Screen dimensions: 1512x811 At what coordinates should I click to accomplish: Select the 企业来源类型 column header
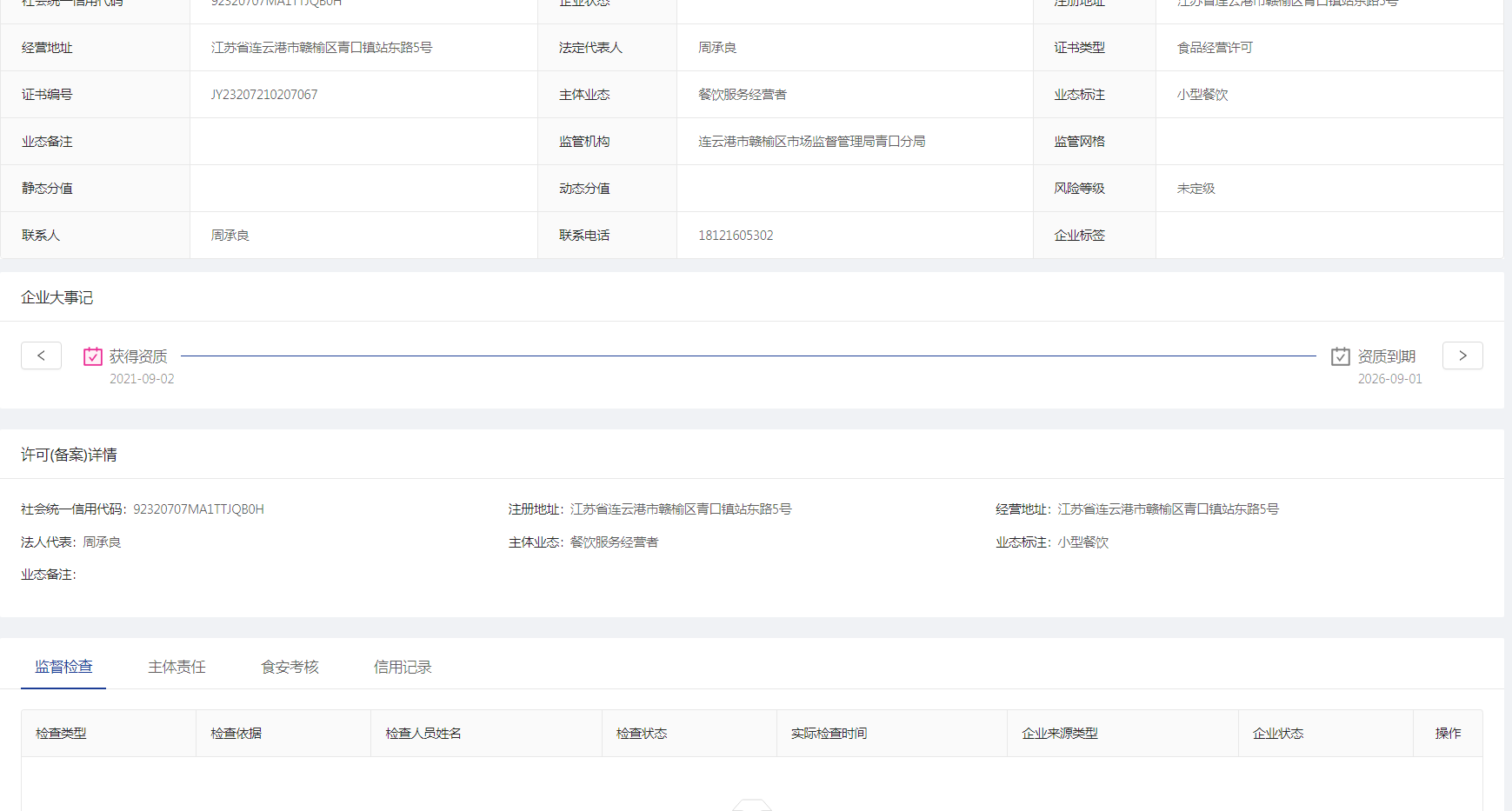[x=1060, y=734]
